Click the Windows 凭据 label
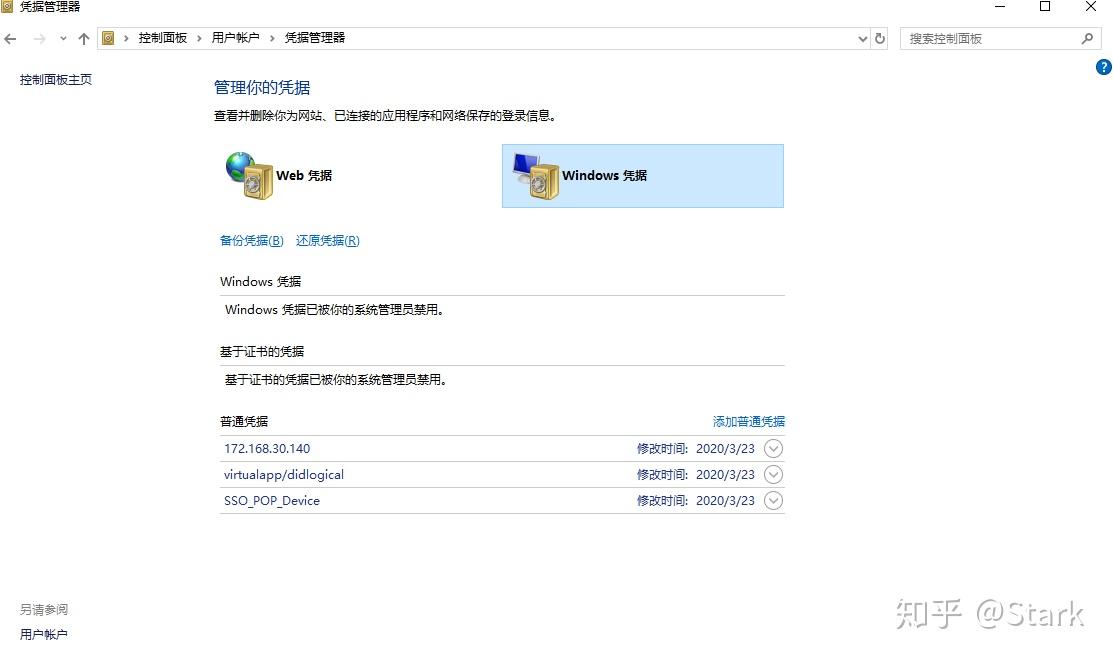Image resolution: width=1113 pixels, height=661 pixels. [605, 175]
